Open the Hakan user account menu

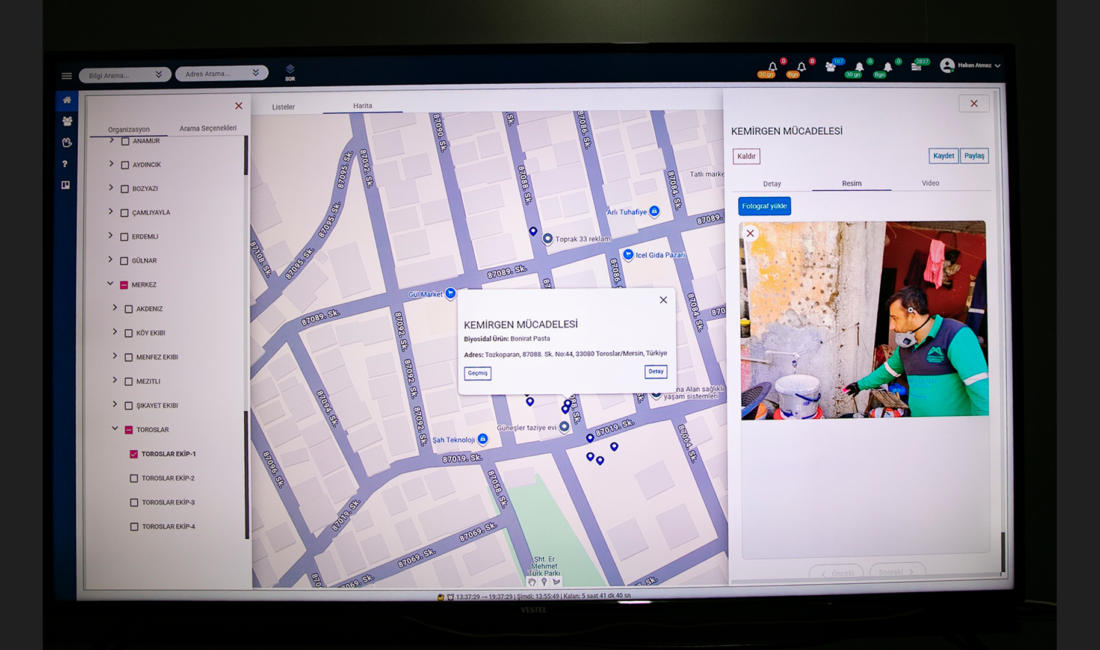[970, 65]
